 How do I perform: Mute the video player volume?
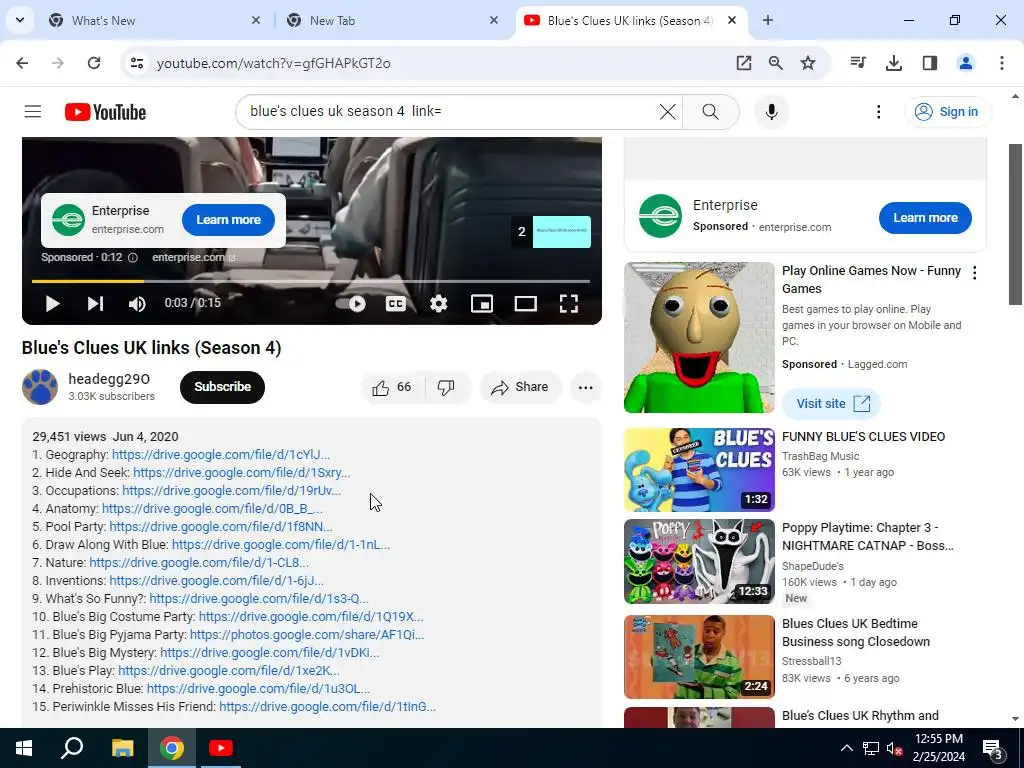pyautogui.click(x=137, y=304)
